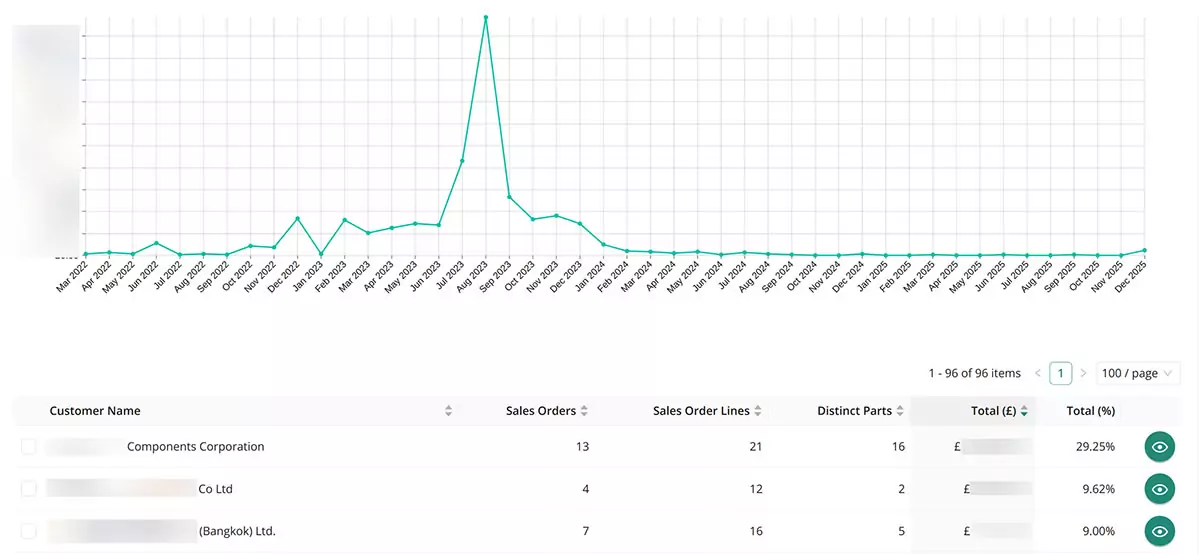Click the Customer Name column header
The image size is (1200, 554).
click(95, 411)
